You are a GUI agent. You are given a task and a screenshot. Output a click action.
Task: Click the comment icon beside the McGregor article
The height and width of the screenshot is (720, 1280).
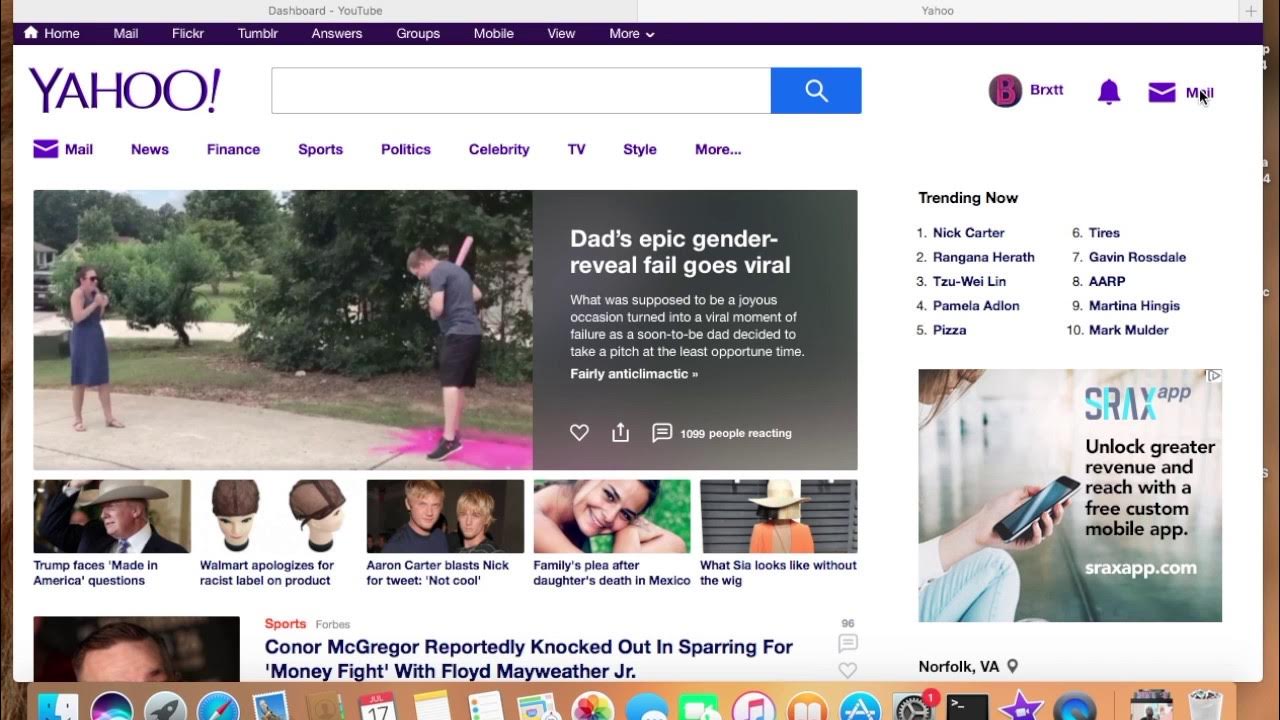(848, 643)
